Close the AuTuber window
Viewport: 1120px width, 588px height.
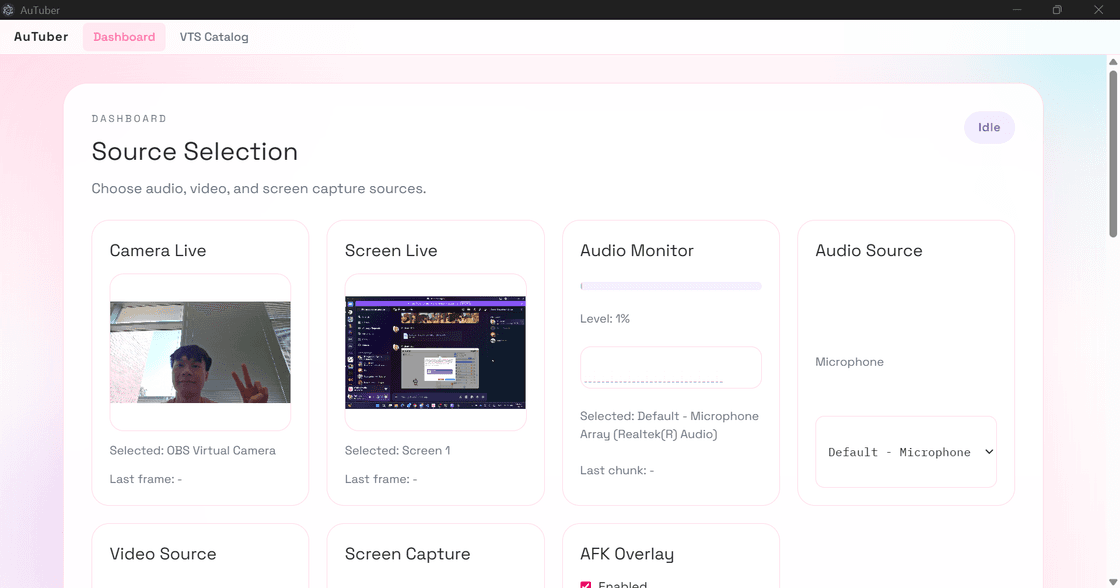click(x=1099, y=10)
